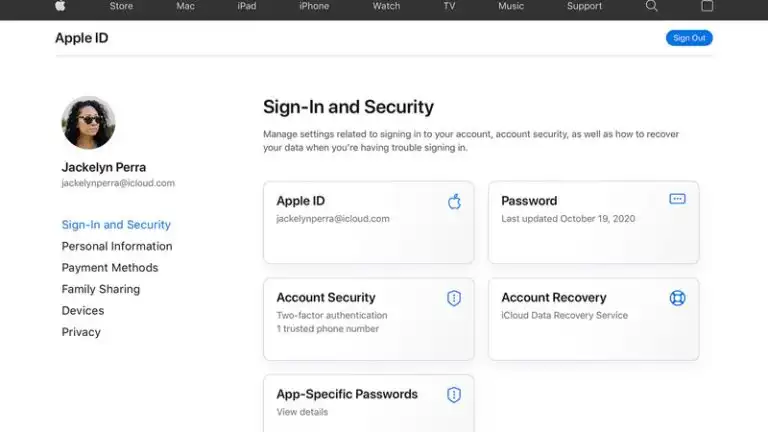Open the Store menu item

(121, 6)
